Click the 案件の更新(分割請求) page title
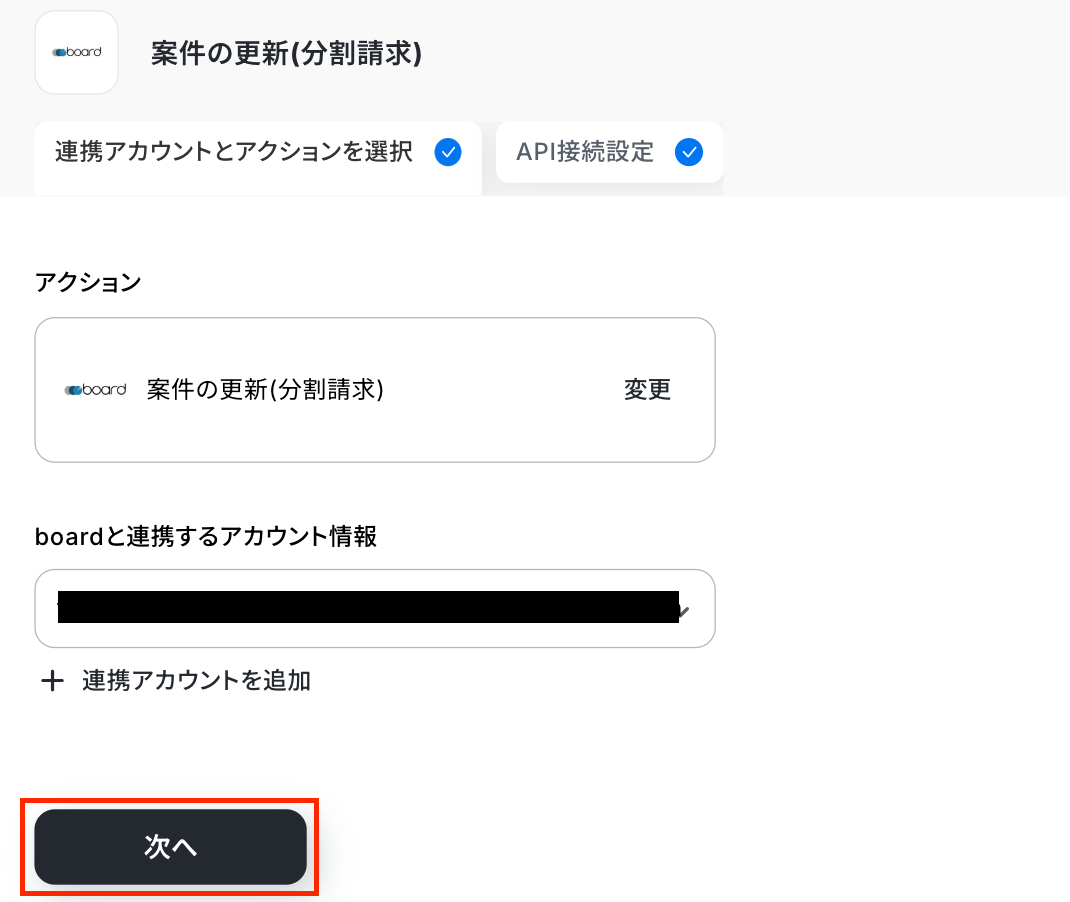This screenshot has height=902, width=1070. click(x=286, y=53)
